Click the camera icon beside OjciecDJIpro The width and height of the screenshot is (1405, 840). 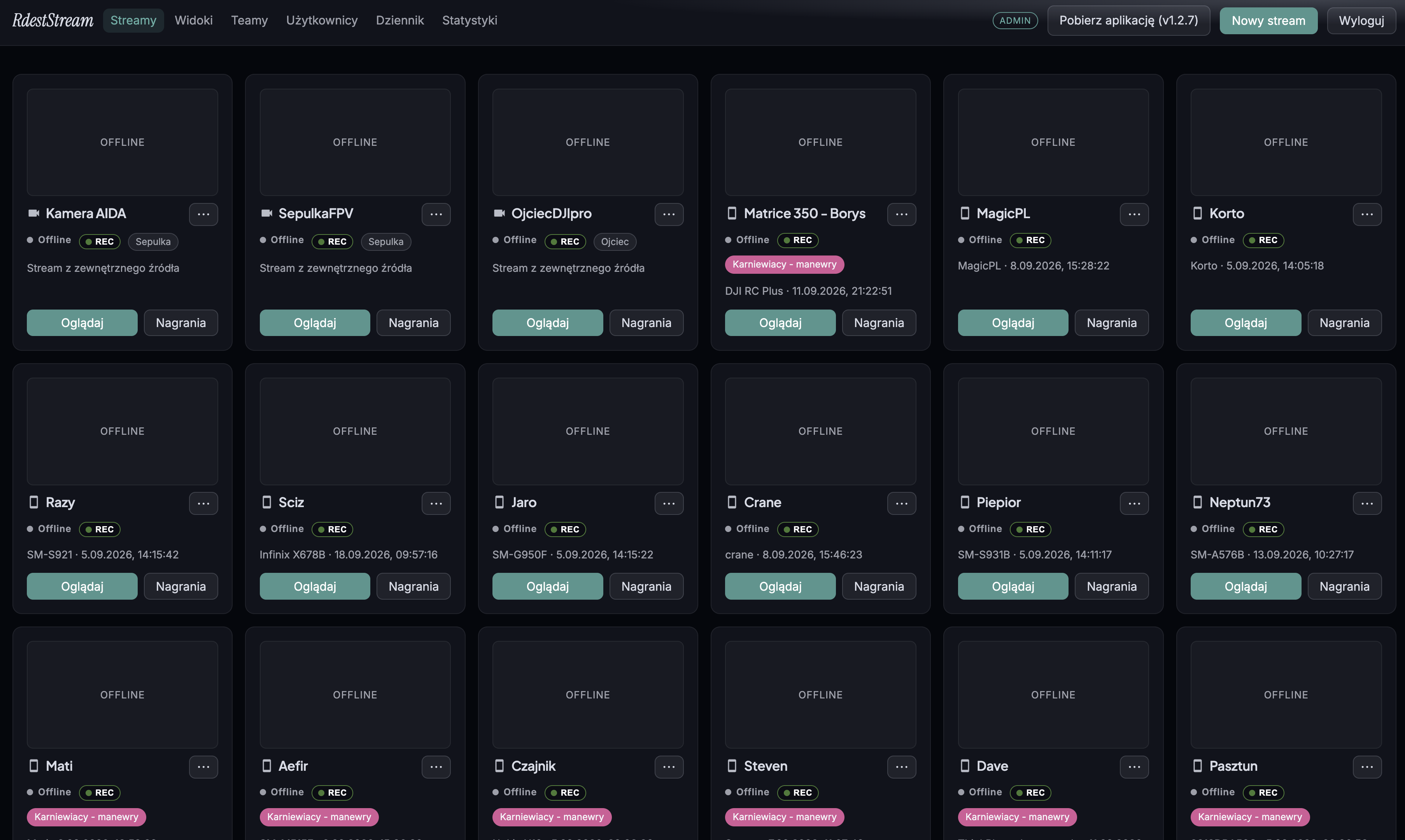pyautogui.click(x=499, y=213)
